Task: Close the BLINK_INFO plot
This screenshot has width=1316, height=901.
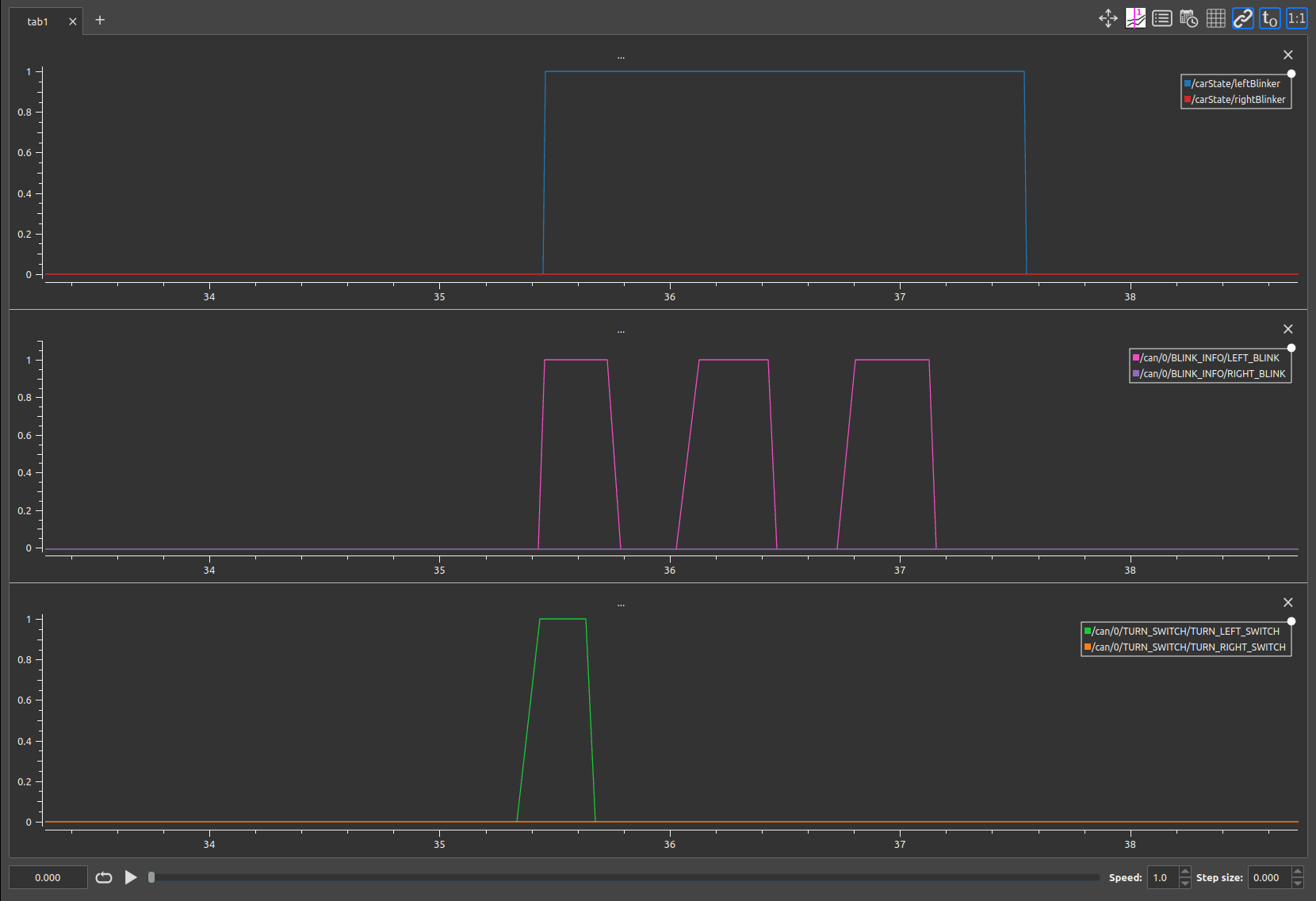Action: pos(1288,329)
